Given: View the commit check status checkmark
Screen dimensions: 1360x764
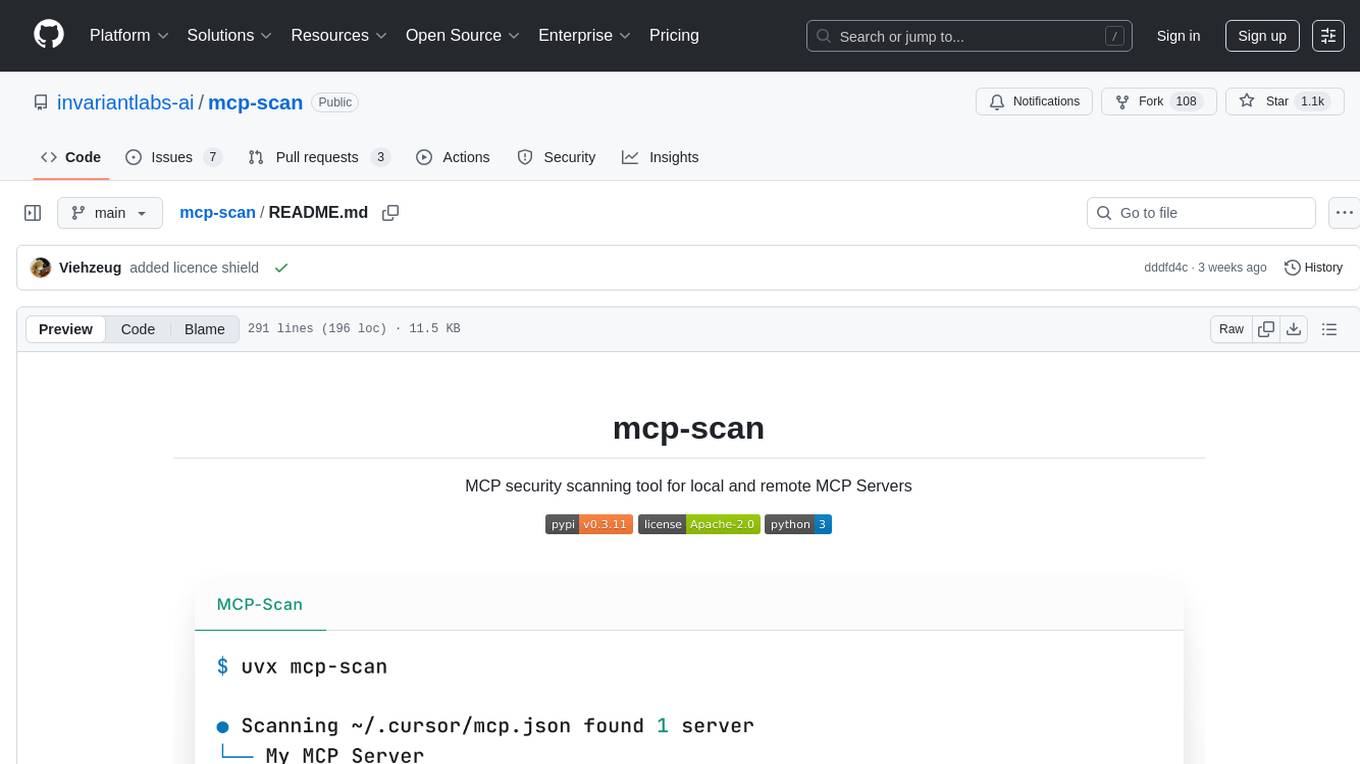Looking at the screenshot, I should [281, 268].
